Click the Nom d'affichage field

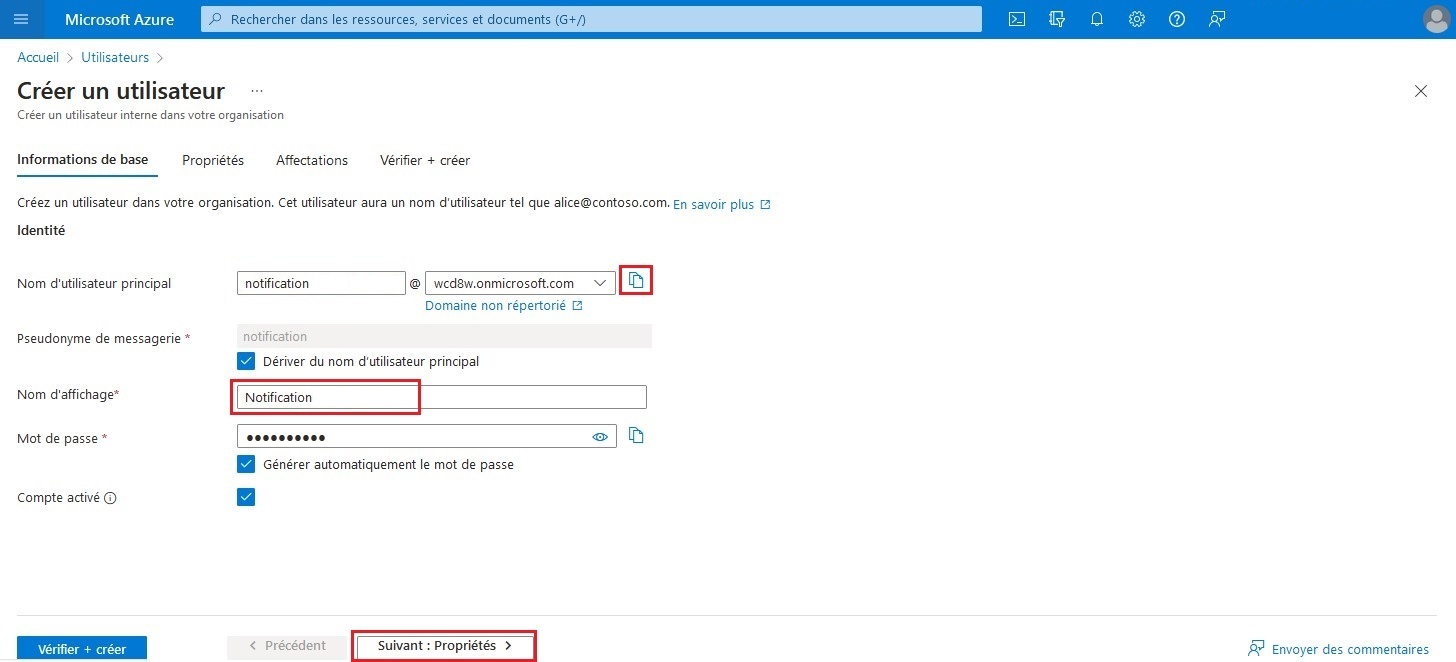pyautogui.click(x=442, y=397)
